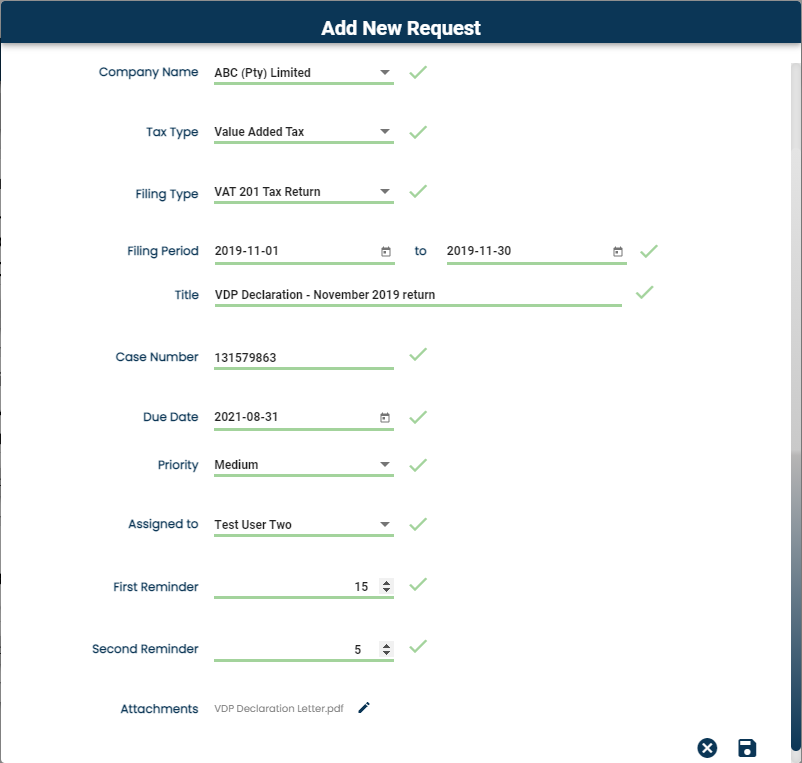Decrease the First Reminder value
Screen dimensions: 802x763
[387, 590]
